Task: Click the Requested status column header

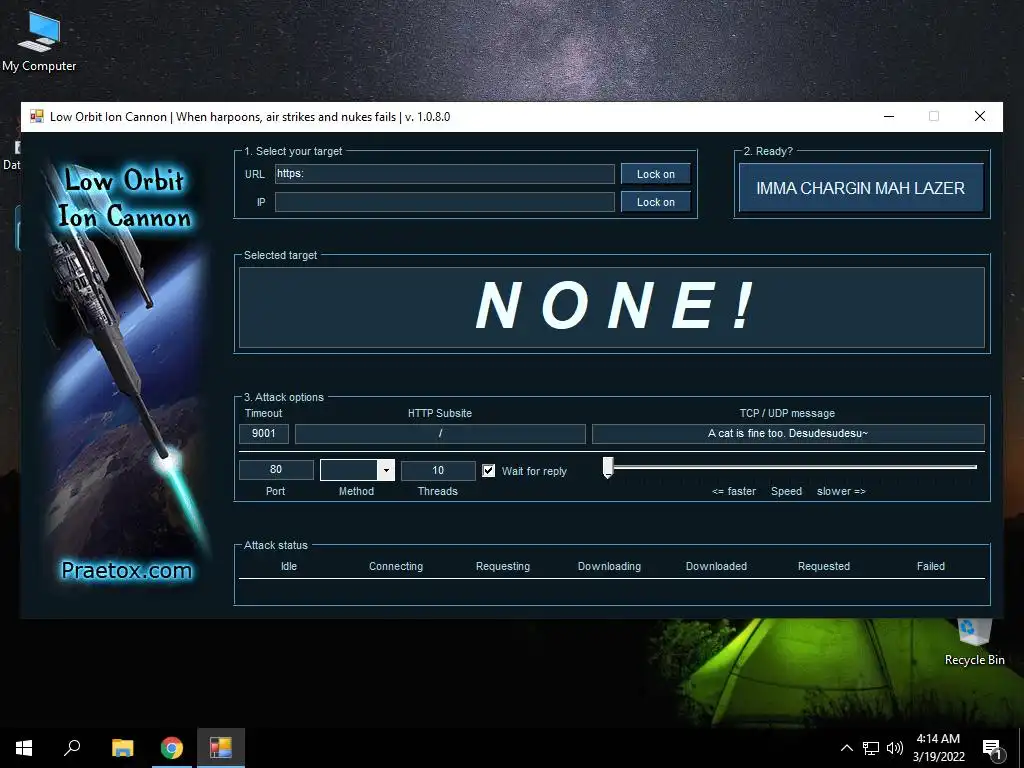Action: point(824,566)
